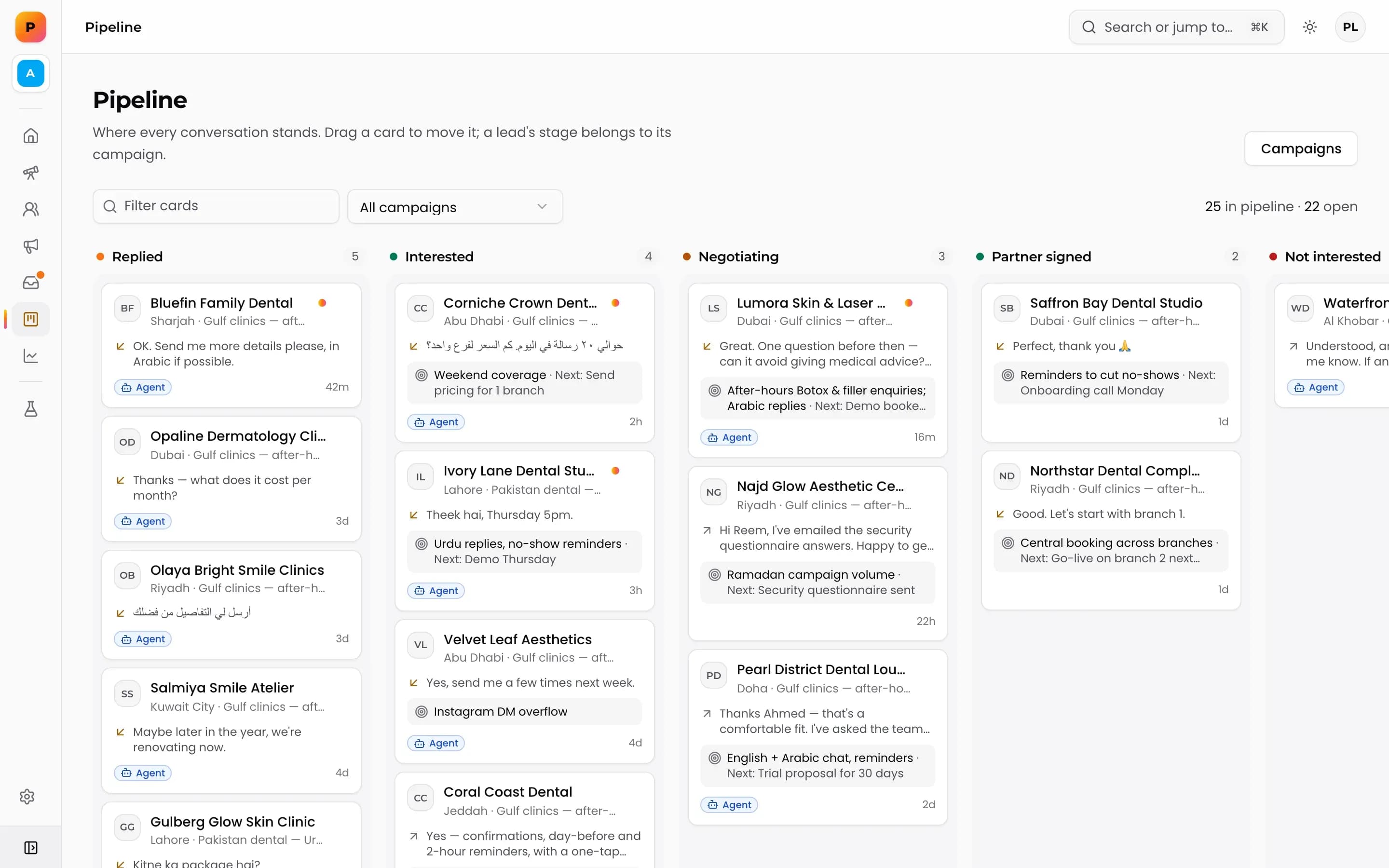Open the telescope discovery icon in sidebar
1389x868 pixels.
(30, 173)
